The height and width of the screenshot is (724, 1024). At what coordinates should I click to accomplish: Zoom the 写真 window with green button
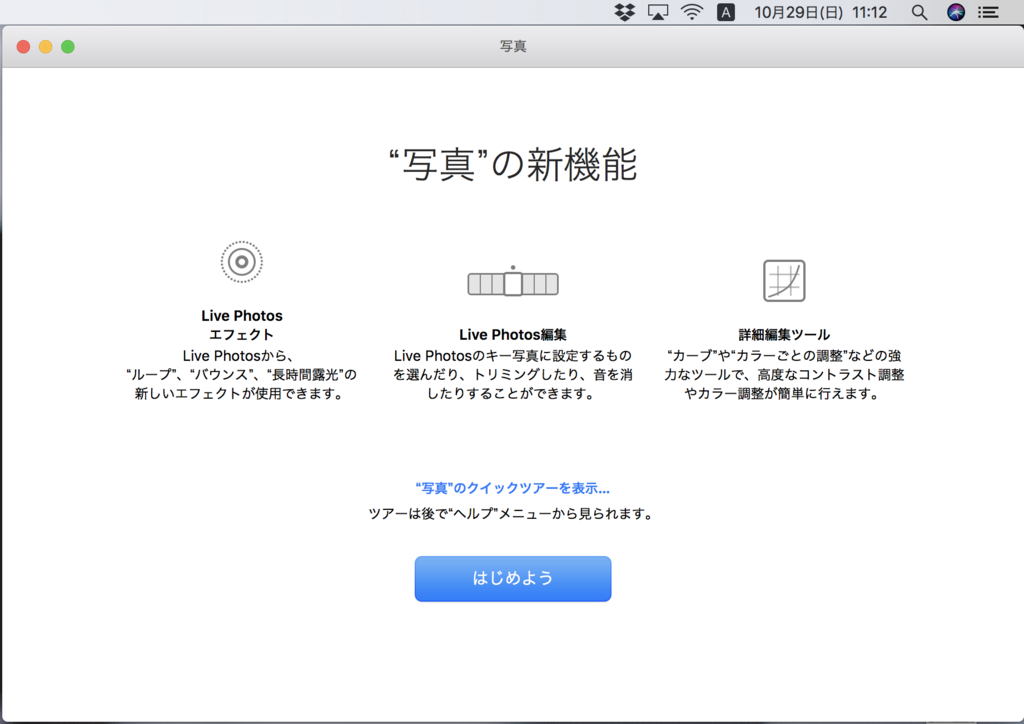pos(68,47)
